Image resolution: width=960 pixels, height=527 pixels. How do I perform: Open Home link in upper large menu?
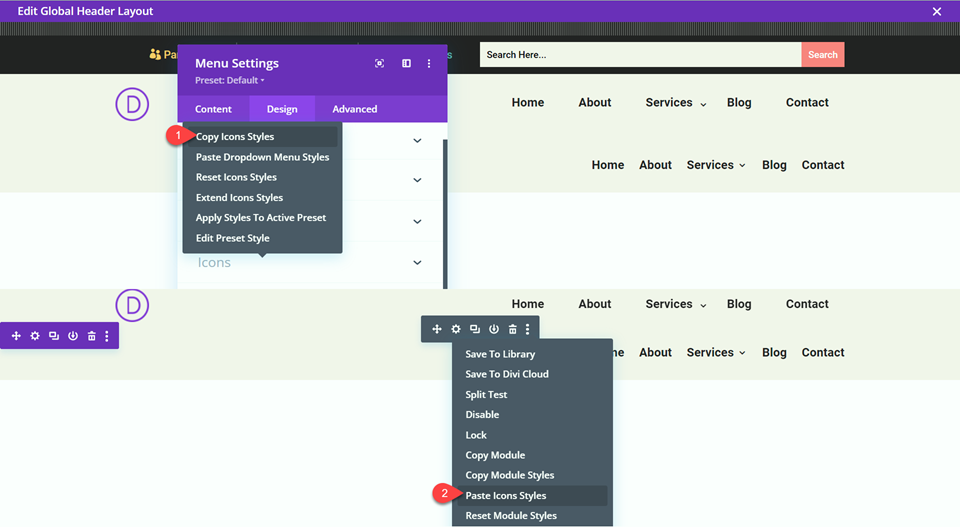pos(528,103)
